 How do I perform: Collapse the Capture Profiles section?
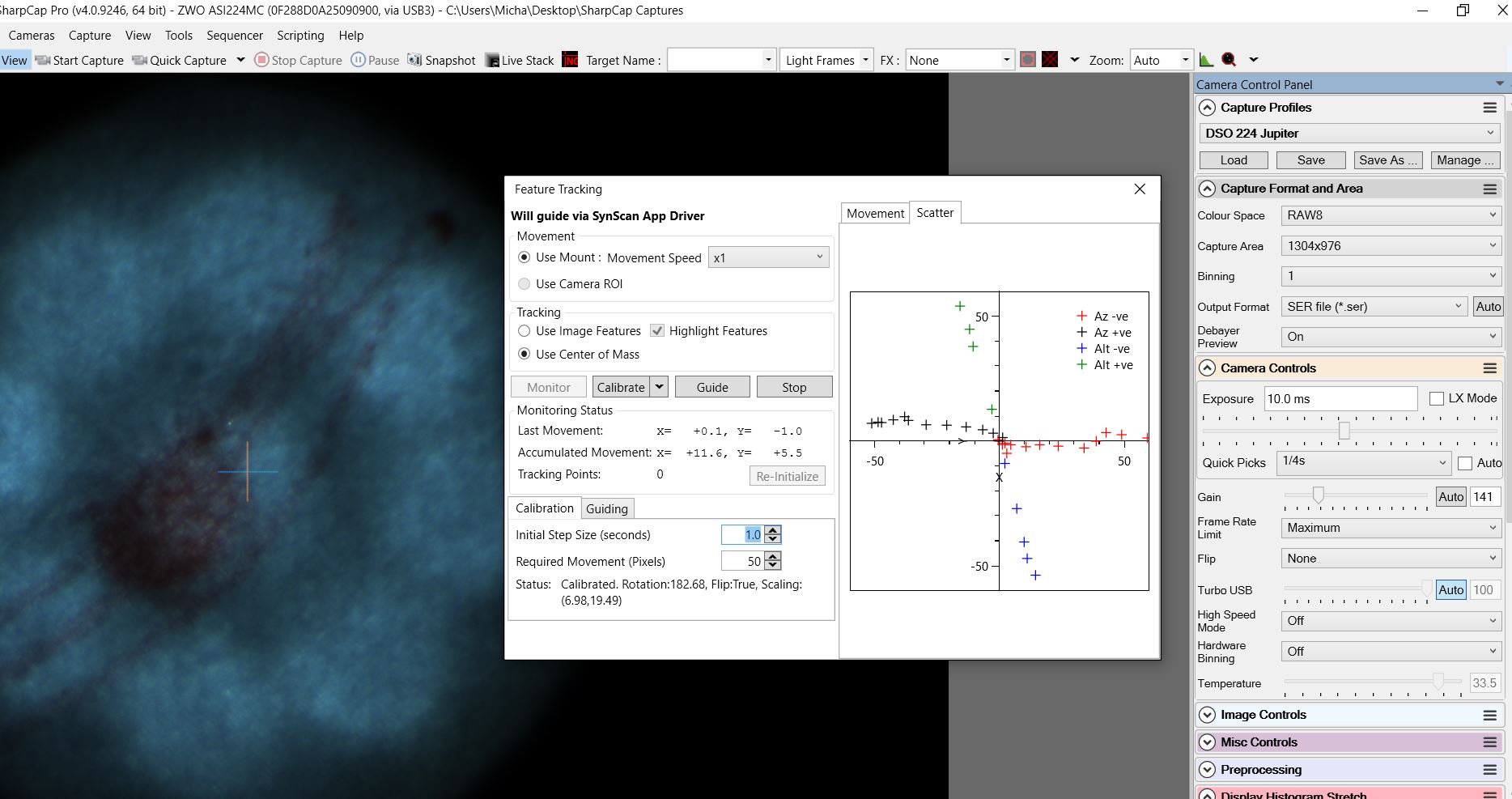[1207, 108]
